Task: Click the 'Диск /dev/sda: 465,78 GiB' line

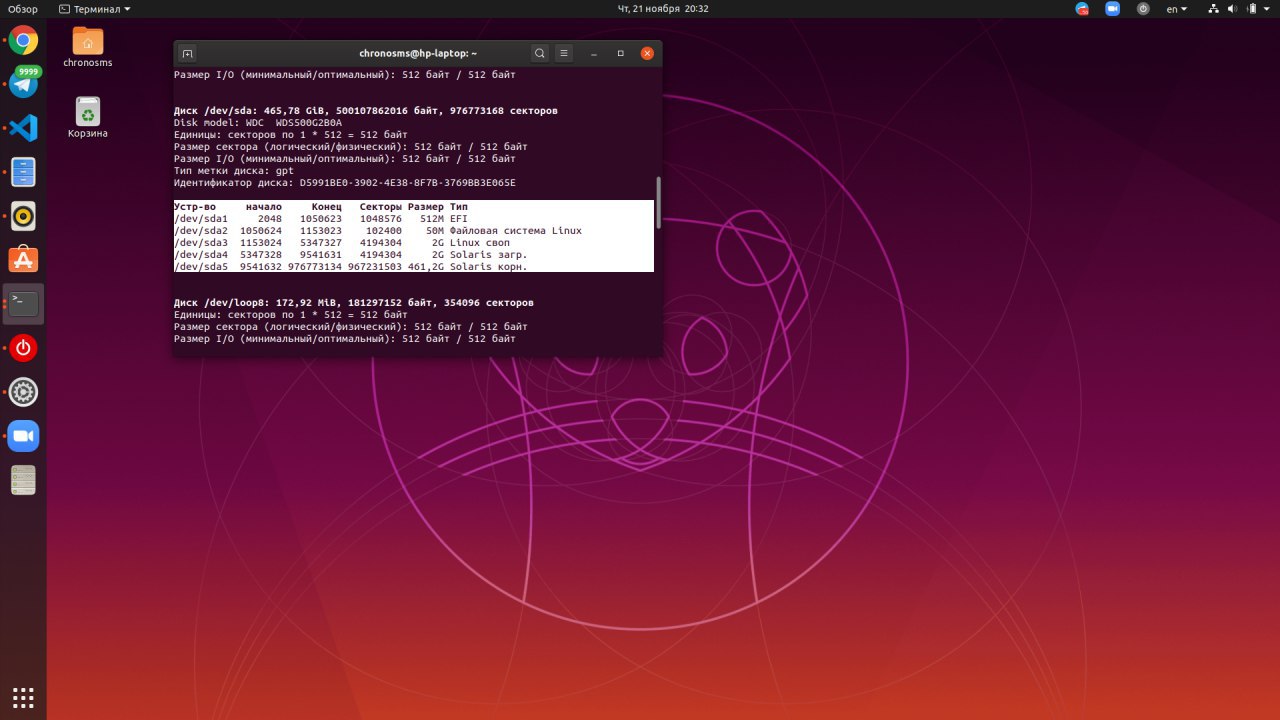Action: (366, 110)
